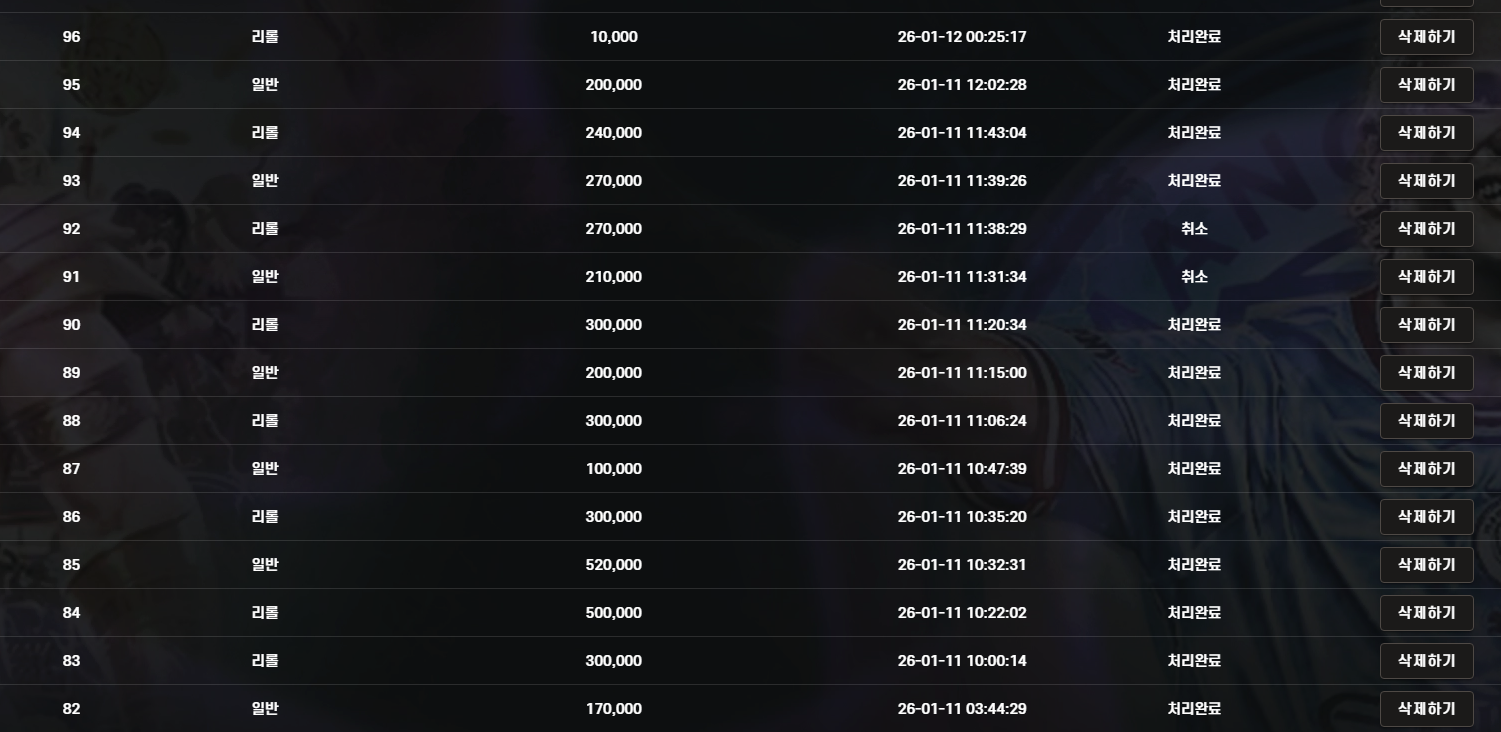Delete entry number 95
Image resolution: width=1501 pixels, height=732 pixels.
pyautogui.click(x=1426, y=85)
